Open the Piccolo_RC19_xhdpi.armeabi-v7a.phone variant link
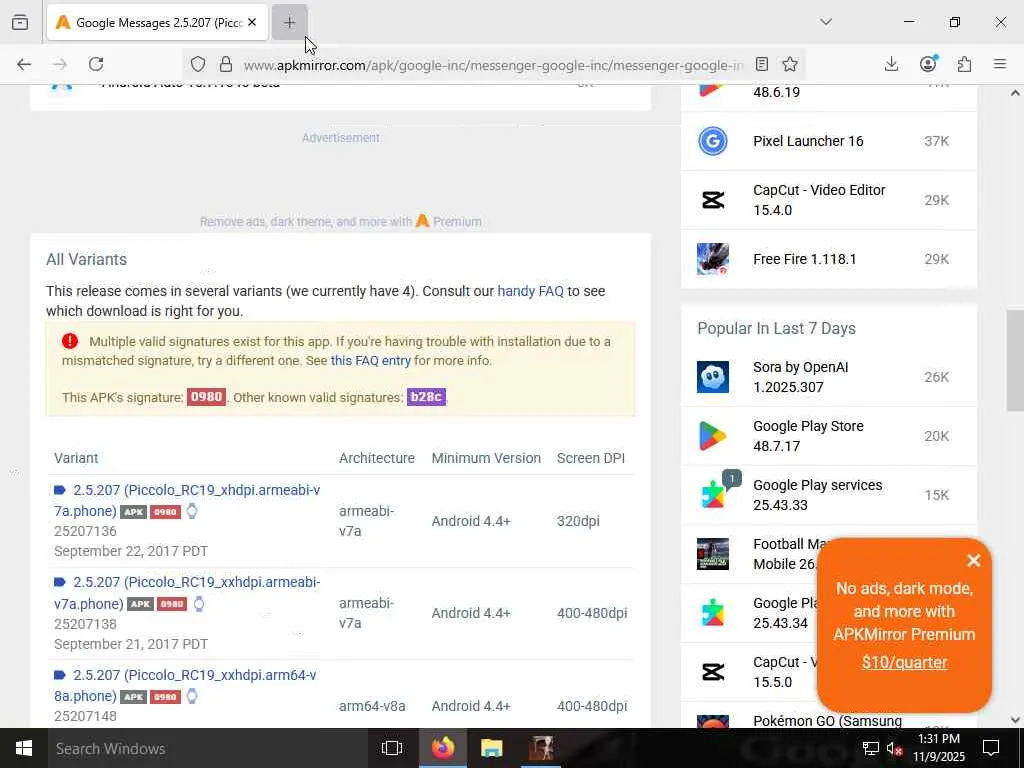The width and height of the screenshot is (1024, 768). coord(187,500)
